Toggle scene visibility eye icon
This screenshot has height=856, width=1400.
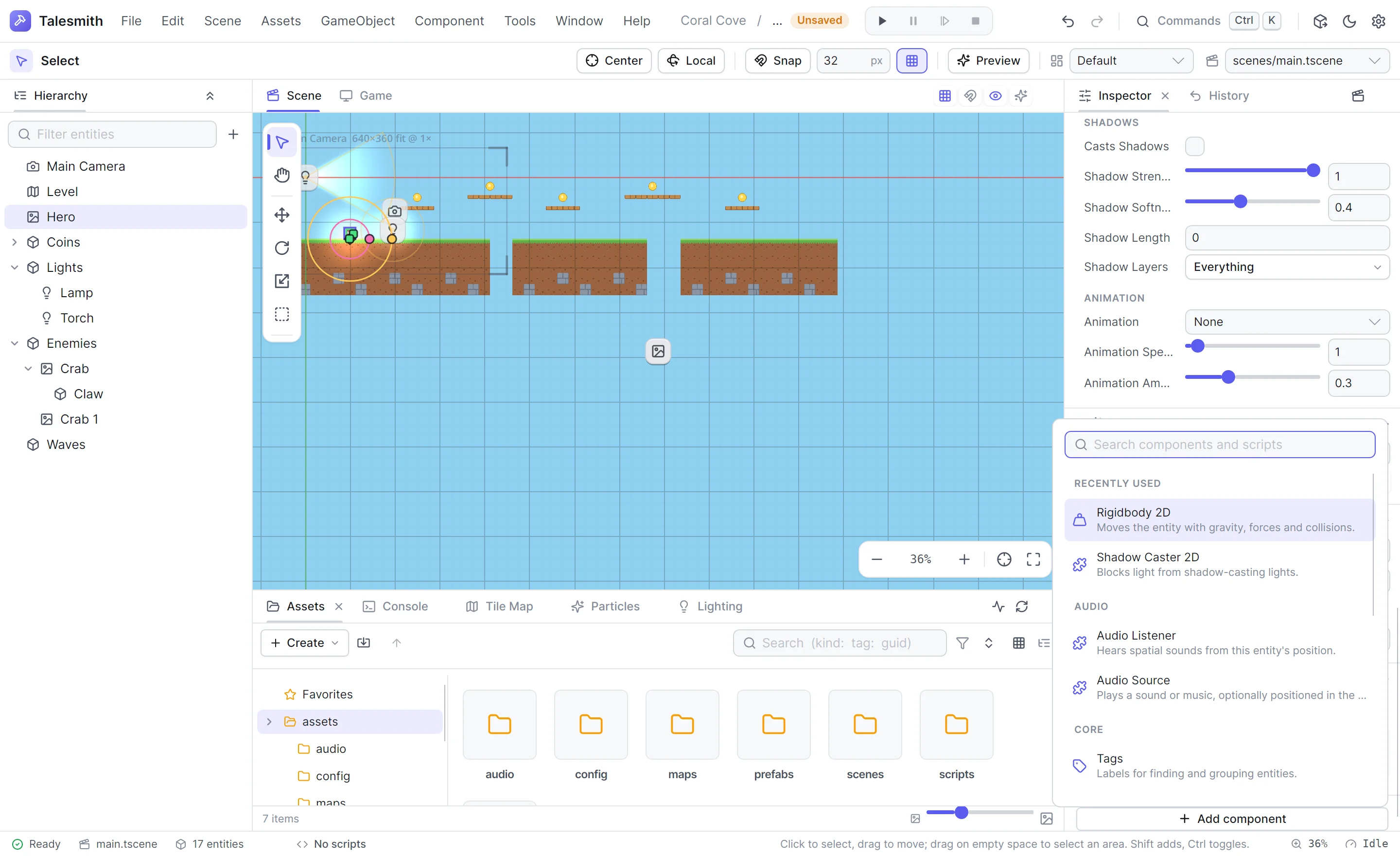coord(996,95)
